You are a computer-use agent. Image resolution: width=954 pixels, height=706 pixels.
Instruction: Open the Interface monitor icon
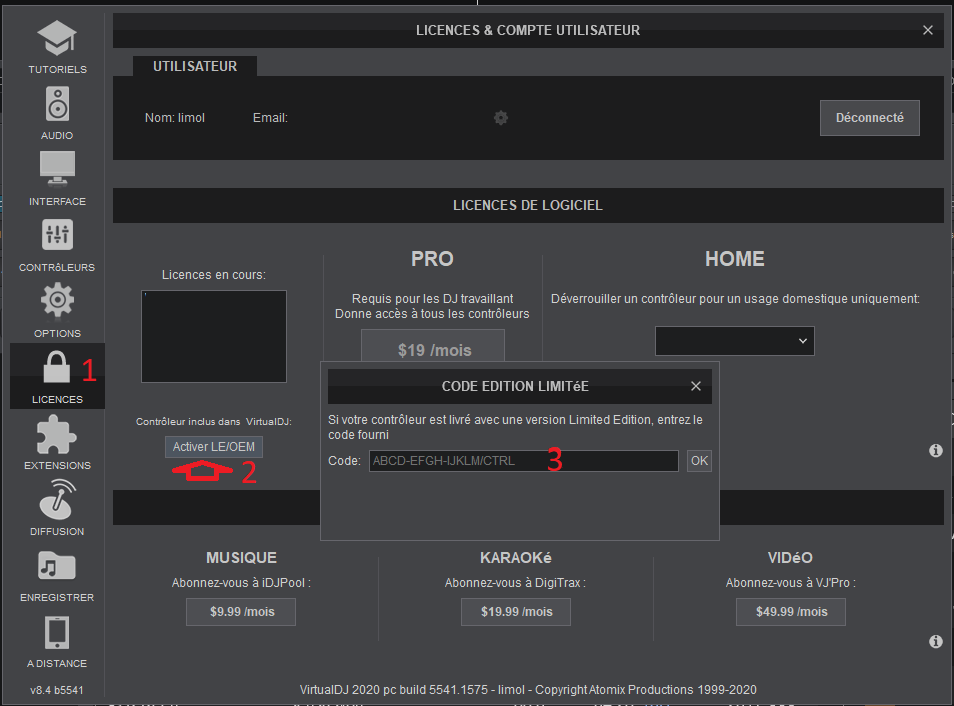click(57, 168)
